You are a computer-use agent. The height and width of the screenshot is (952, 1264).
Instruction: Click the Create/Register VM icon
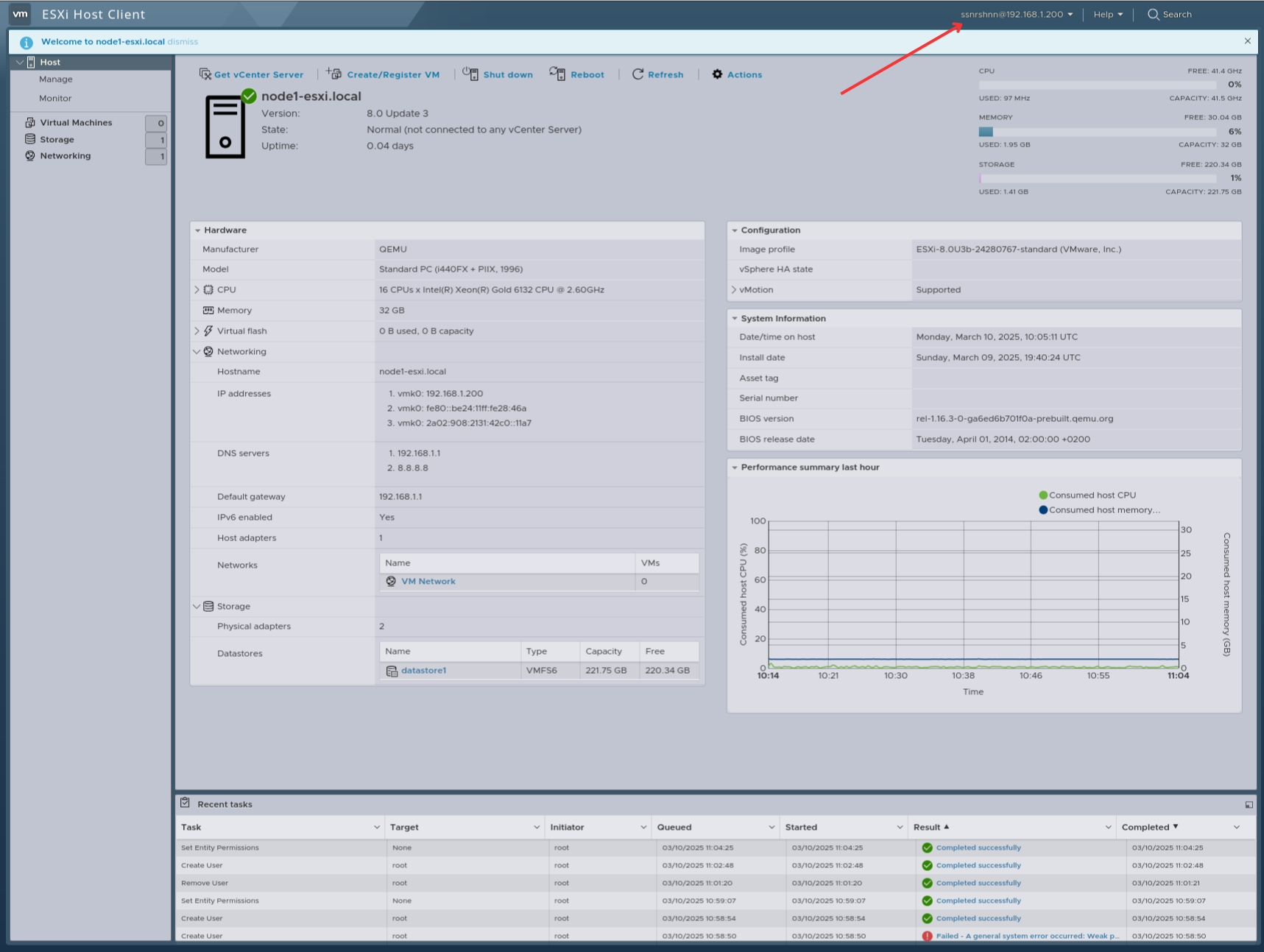point(334,74)
